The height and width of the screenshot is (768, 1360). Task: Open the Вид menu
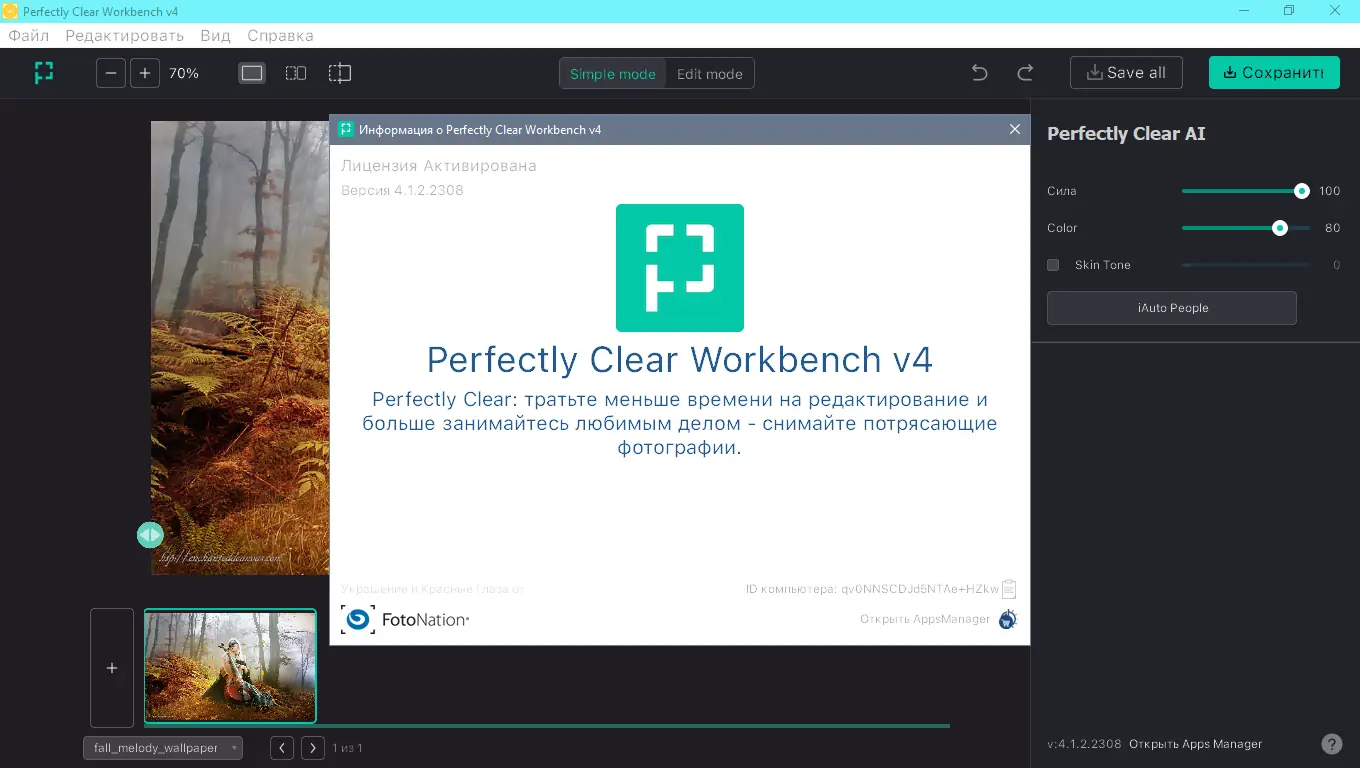(215, 35)
